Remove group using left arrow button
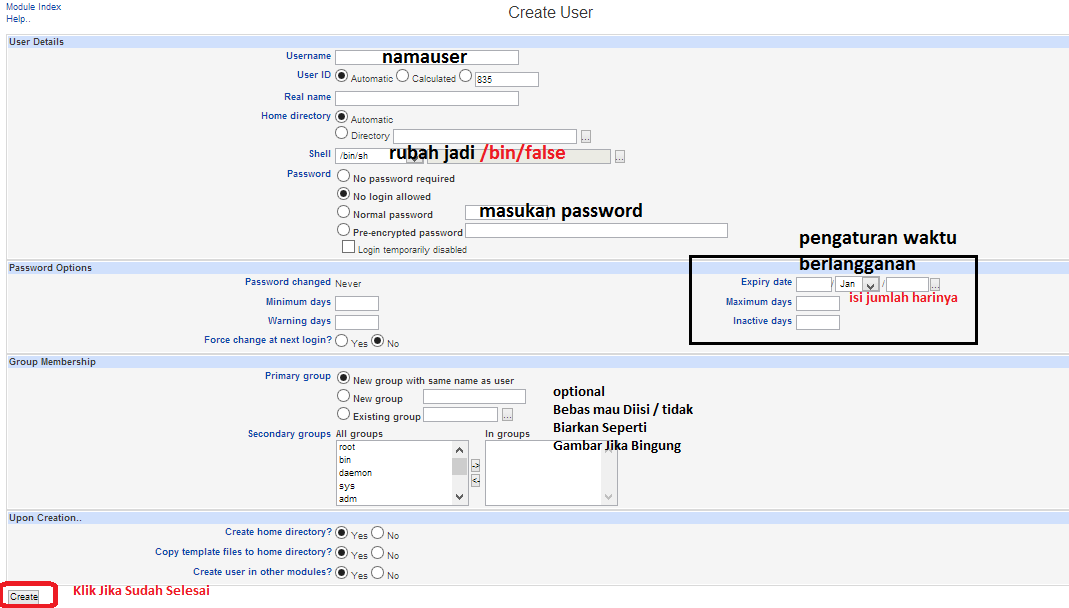 476,481
